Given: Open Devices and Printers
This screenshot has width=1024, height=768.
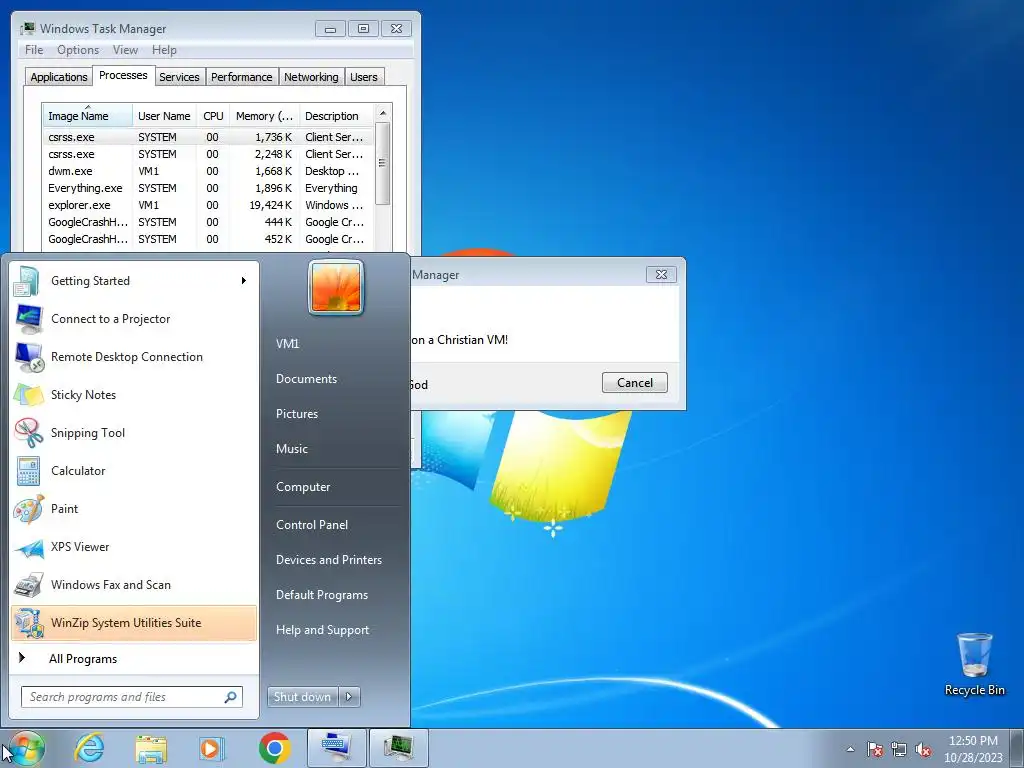Looking at the screenshot, I should 329,560.
